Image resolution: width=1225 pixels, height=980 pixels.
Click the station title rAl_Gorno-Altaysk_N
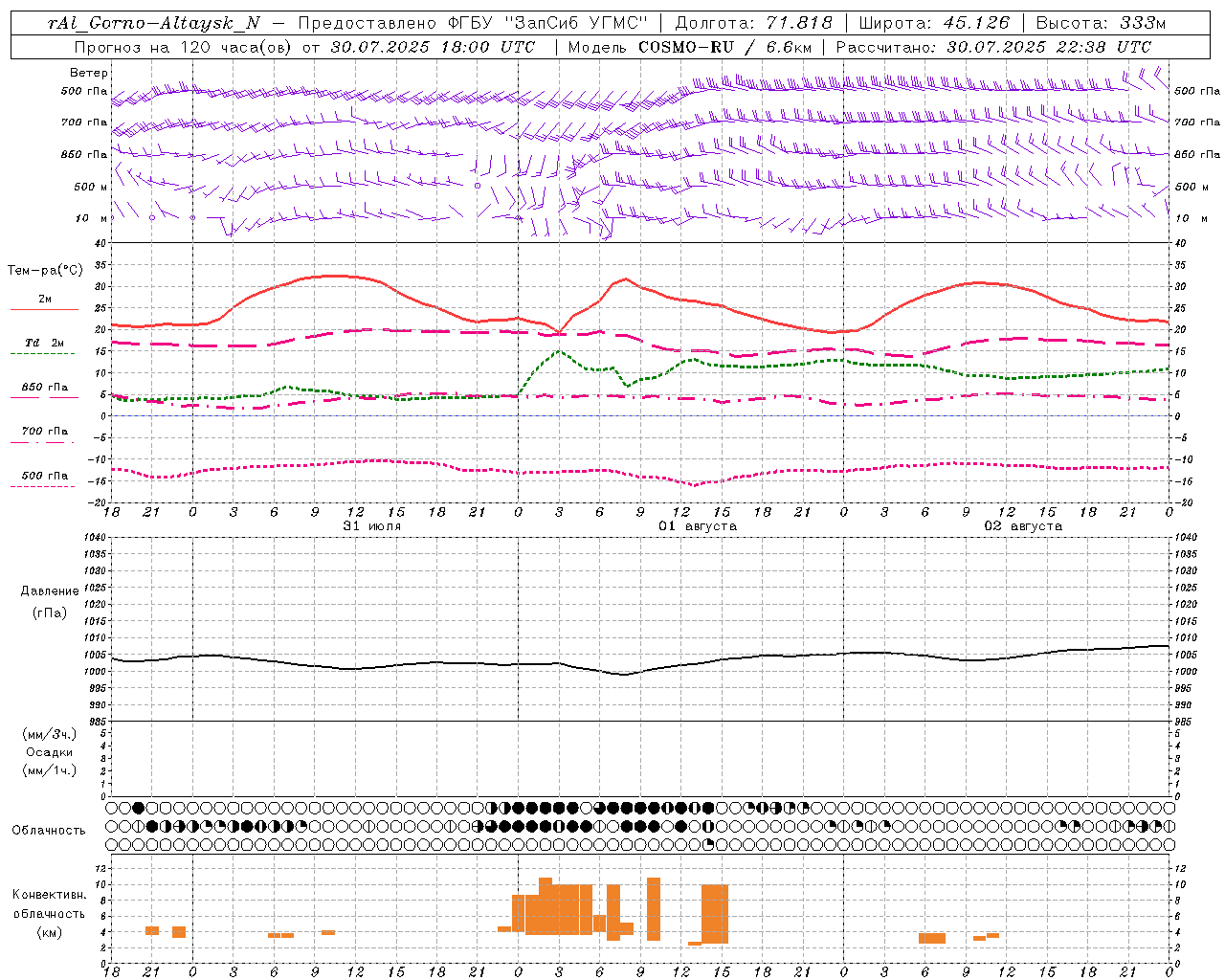(153, 23)
